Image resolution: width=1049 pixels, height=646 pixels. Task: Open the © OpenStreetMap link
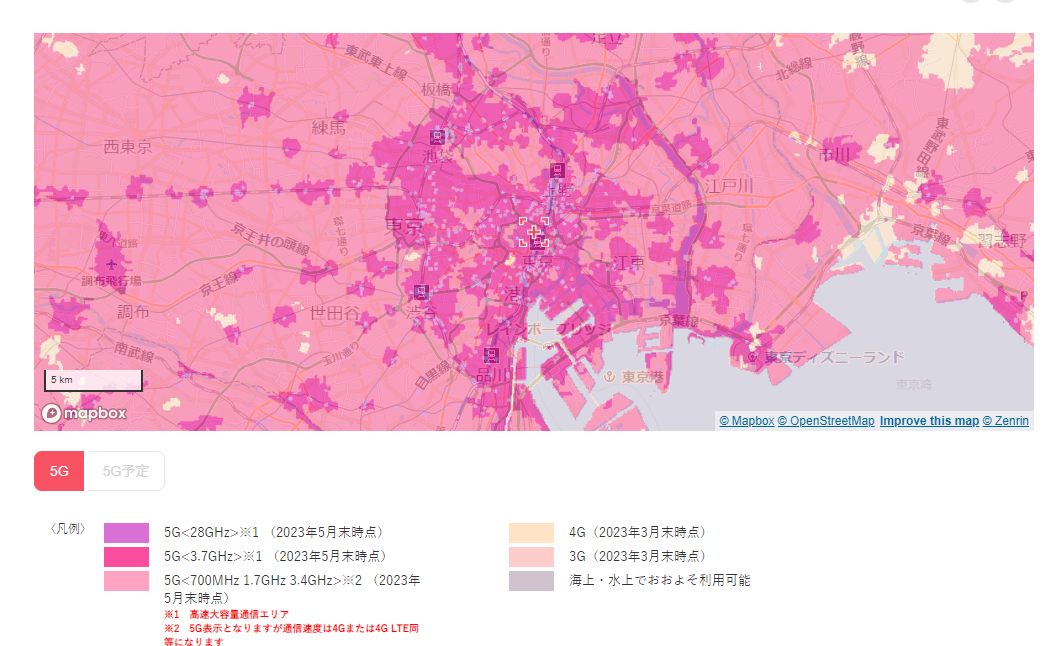coord(826,421)
